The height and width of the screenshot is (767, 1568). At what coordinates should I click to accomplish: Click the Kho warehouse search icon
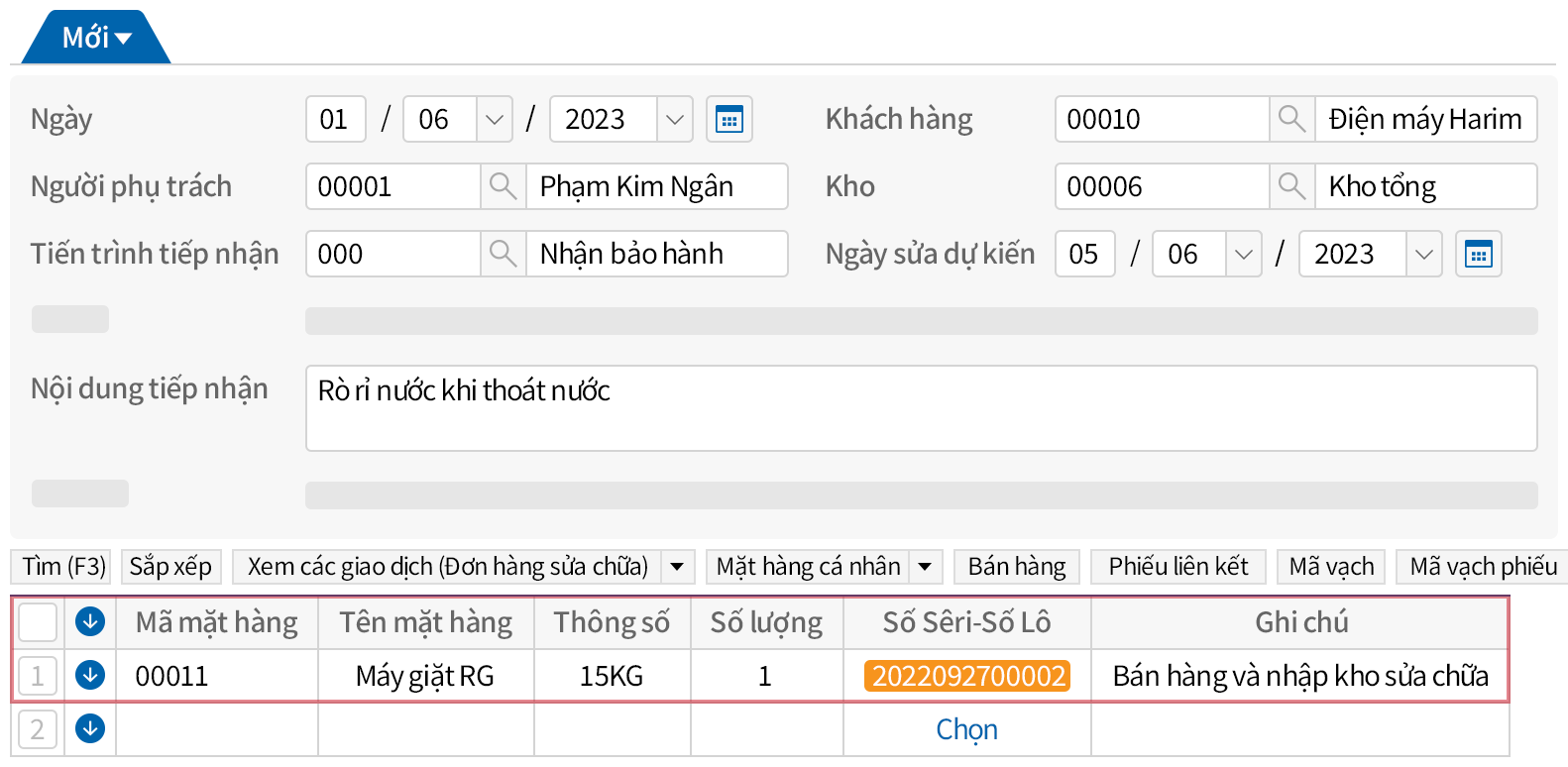(1291, 186)
